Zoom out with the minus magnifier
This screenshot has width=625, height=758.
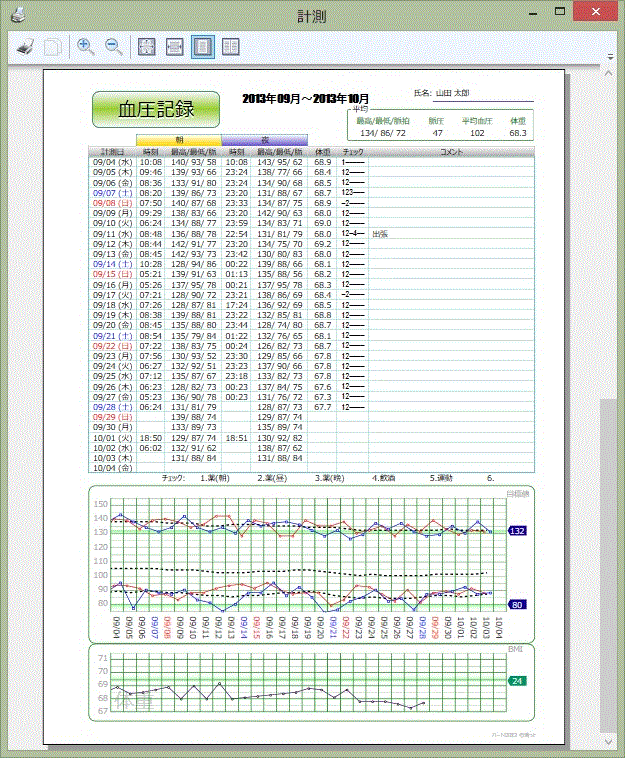point(114,47)
